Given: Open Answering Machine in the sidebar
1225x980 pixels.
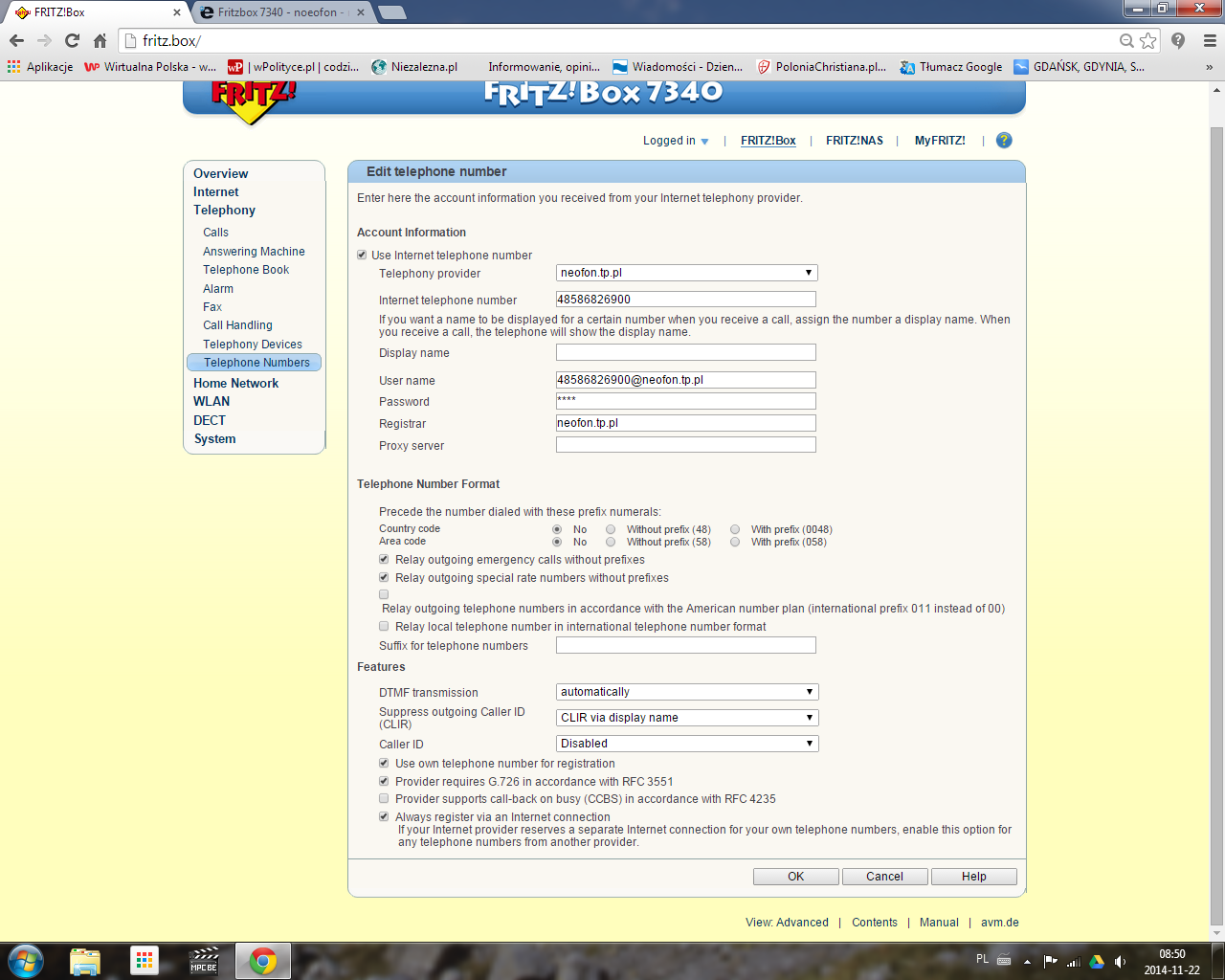Looking at the screenshot, I should [x=254, y=252].
